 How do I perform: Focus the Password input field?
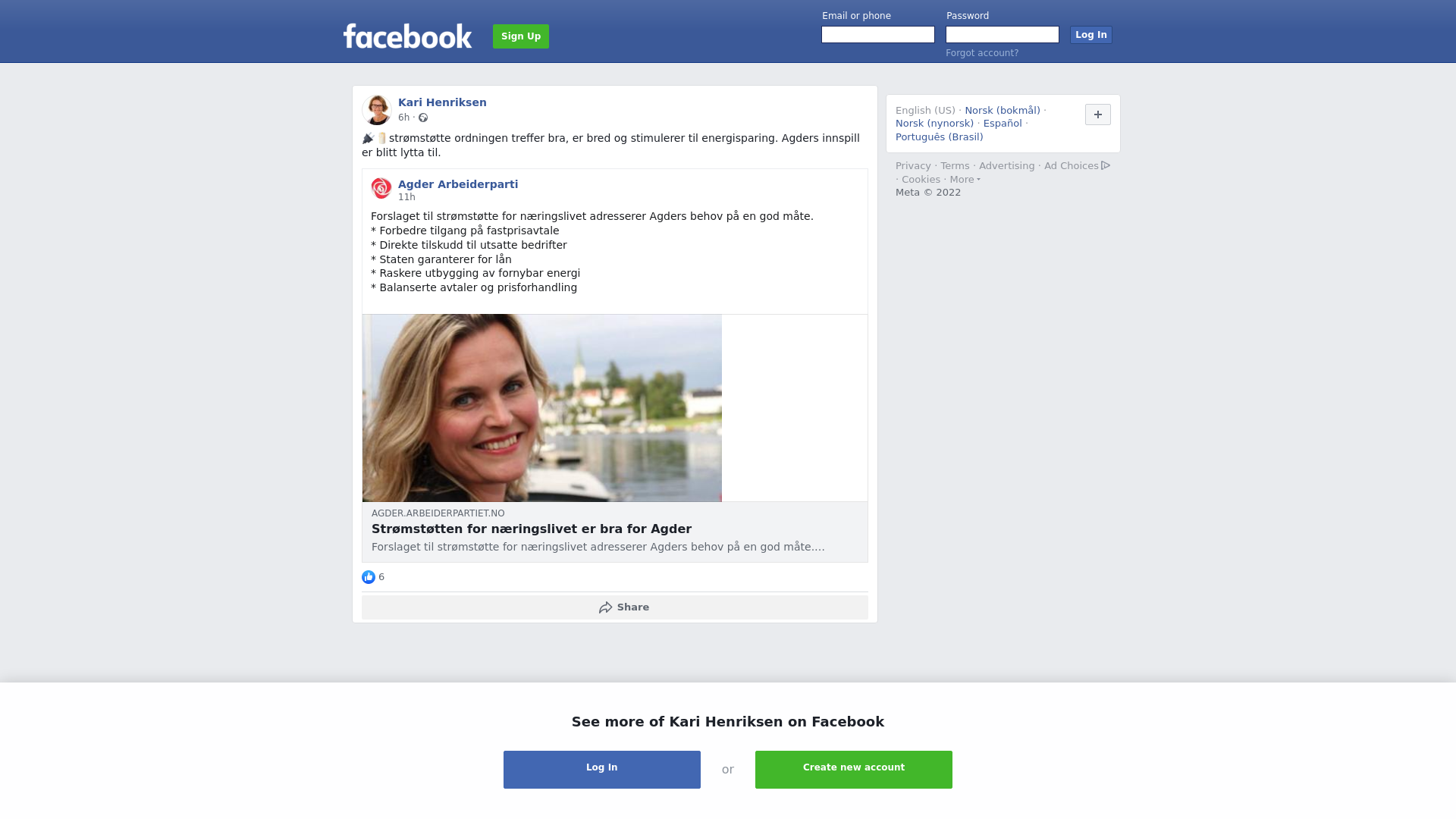(1003, 35)
